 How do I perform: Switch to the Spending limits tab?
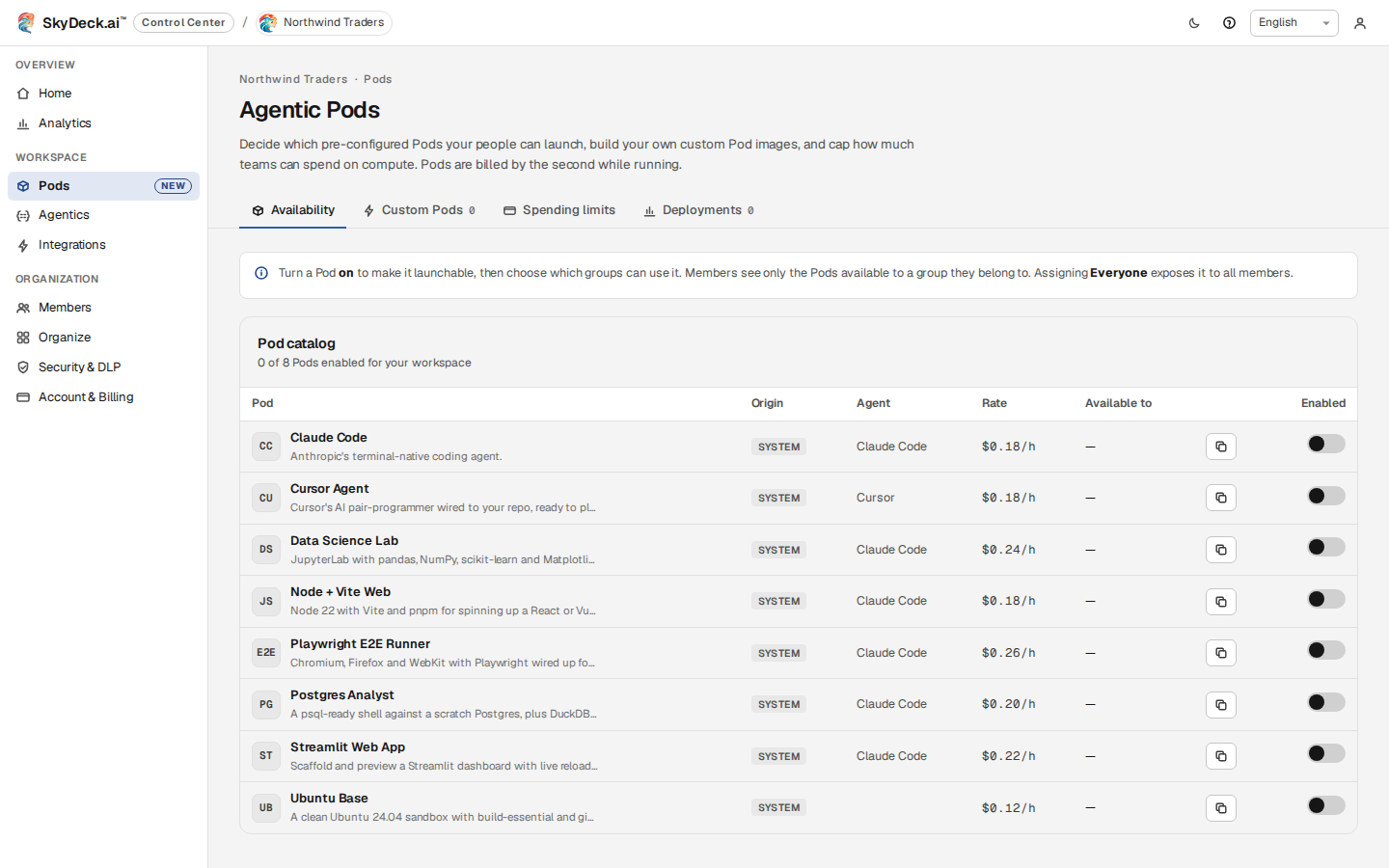[x=559, y=210]
